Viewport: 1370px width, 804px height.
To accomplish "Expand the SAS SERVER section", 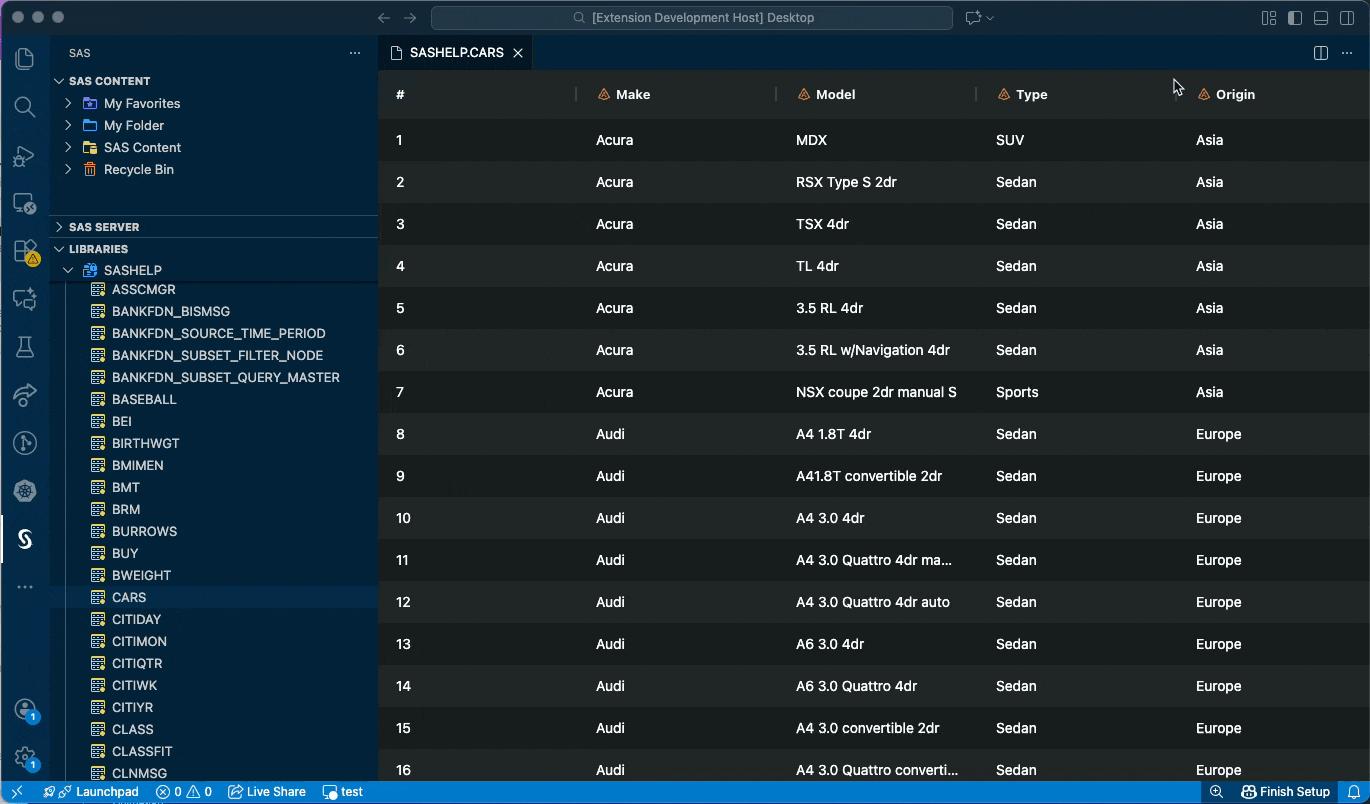I will [104, 227].
